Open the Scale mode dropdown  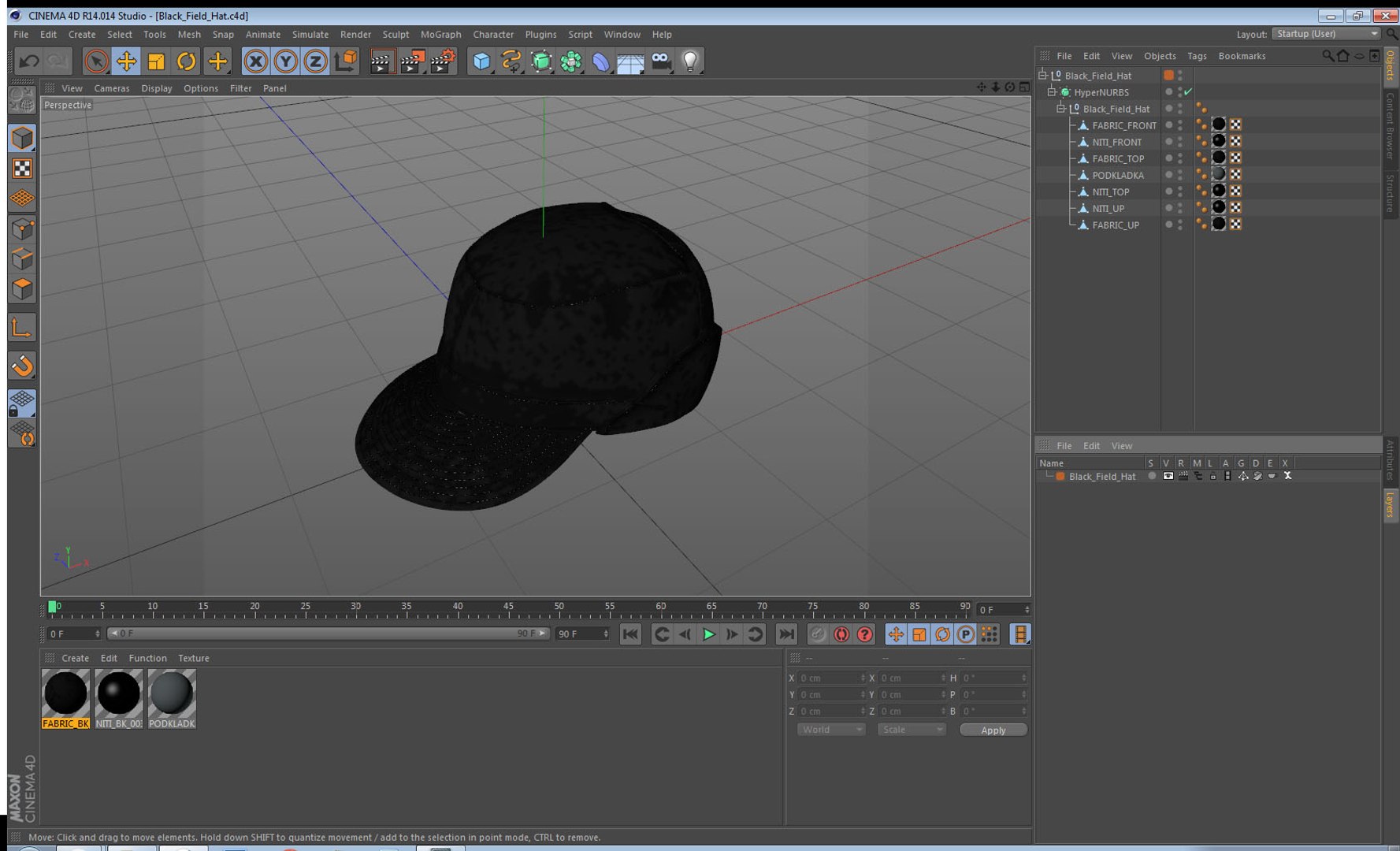click(911, 730)
